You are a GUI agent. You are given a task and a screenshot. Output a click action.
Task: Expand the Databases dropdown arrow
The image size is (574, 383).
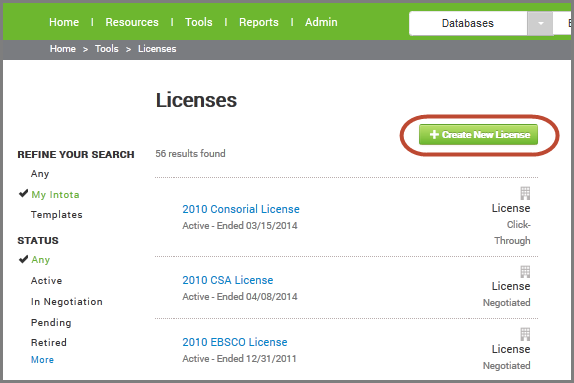coord(540,23)
